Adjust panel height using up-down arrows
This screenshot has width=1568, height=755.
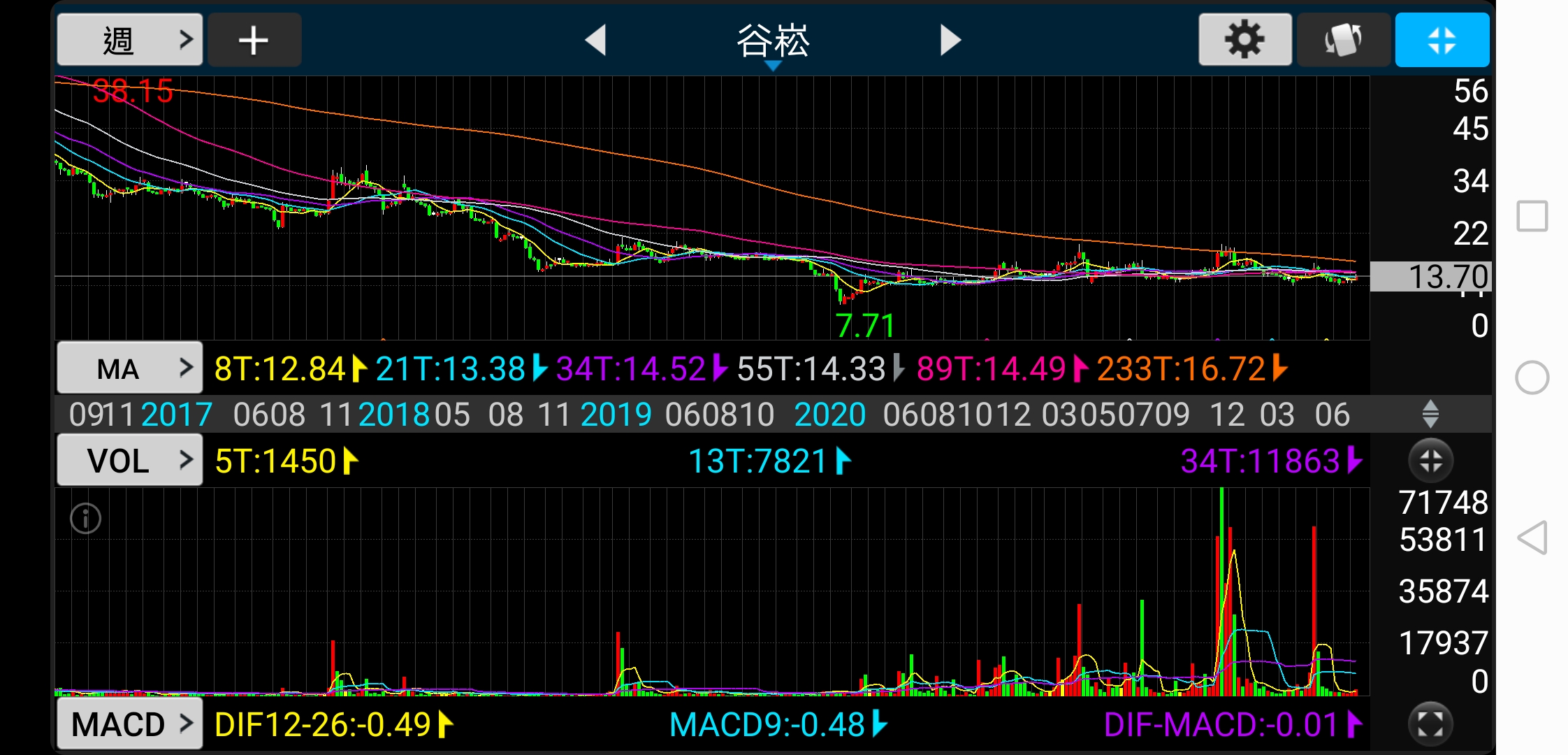pos(1430,414)
